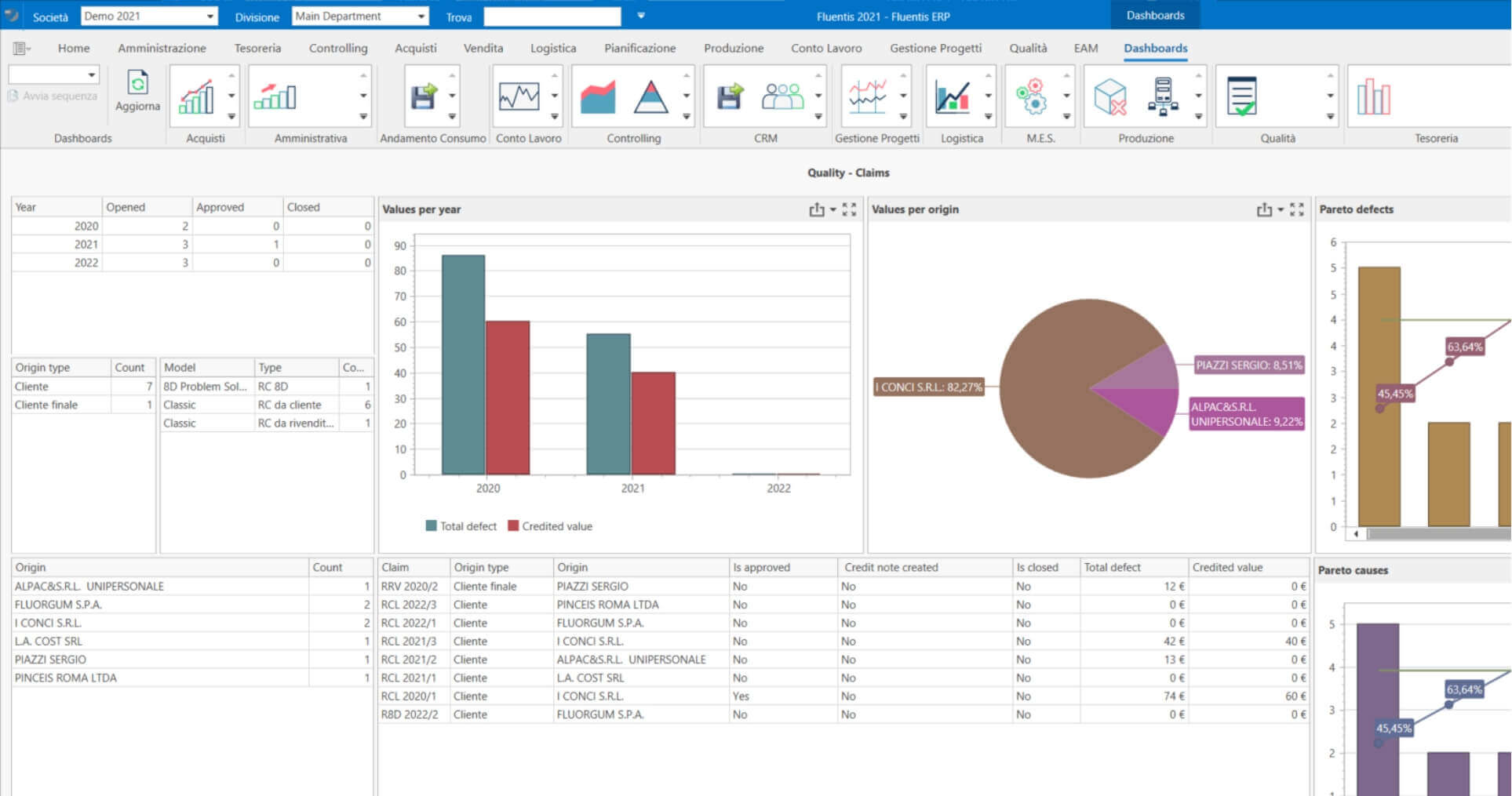The image size is (1512, 796).
Task: Select the CRM people group icon
Action: [x=782, y=96]
